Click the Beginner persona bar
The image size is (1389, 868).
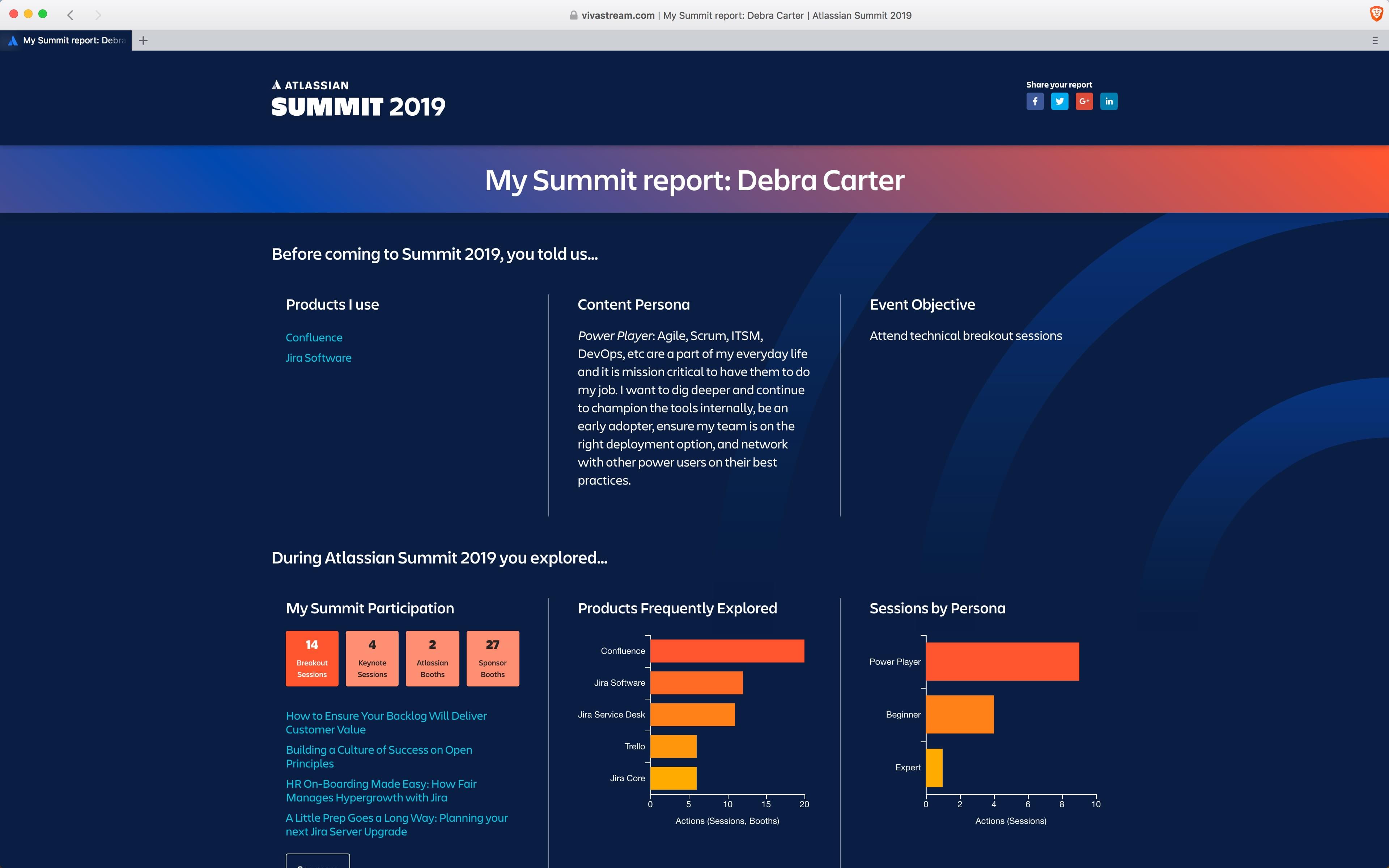pos(960,714)
